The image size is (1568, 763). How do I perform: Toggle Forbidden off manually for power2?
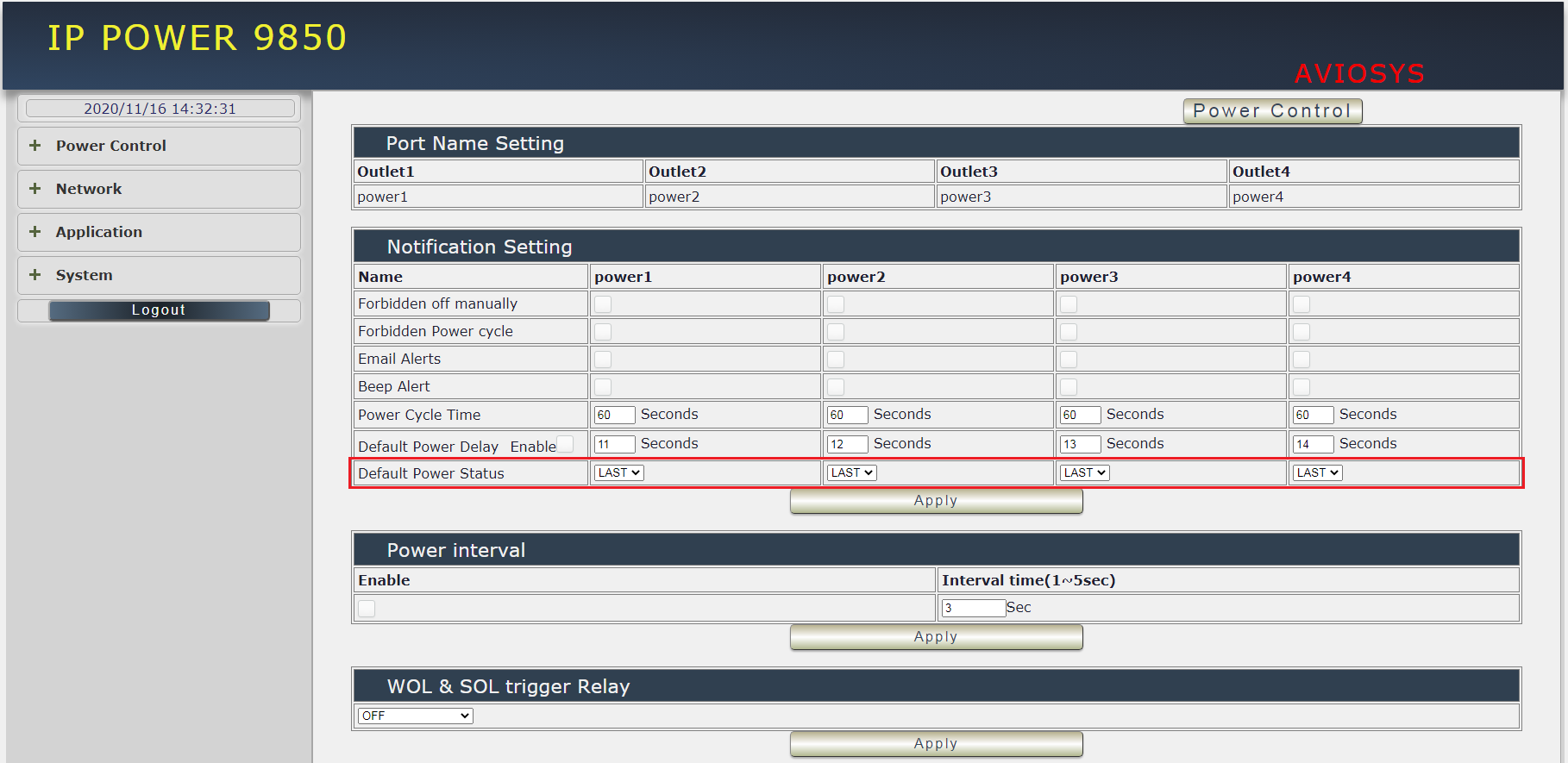[836, 303]
